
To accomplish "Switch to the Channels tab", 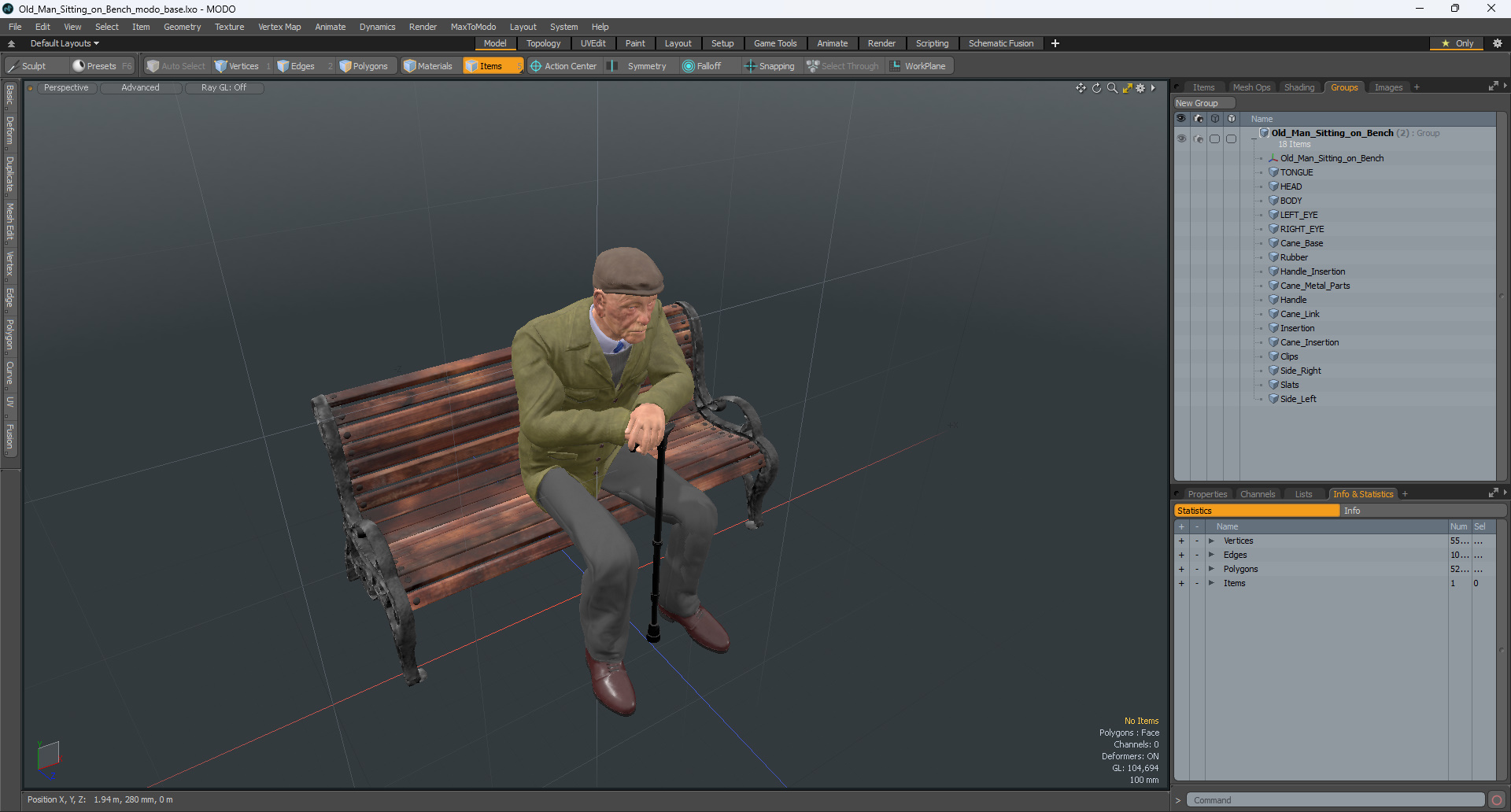I will coord(1258,494).
